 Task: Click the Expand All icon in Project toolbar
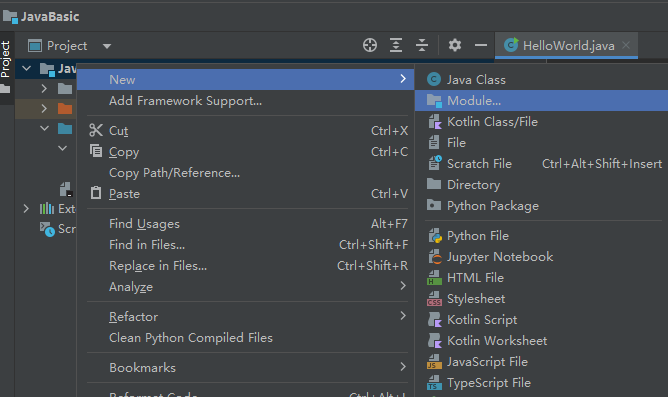tap(396, 45)
